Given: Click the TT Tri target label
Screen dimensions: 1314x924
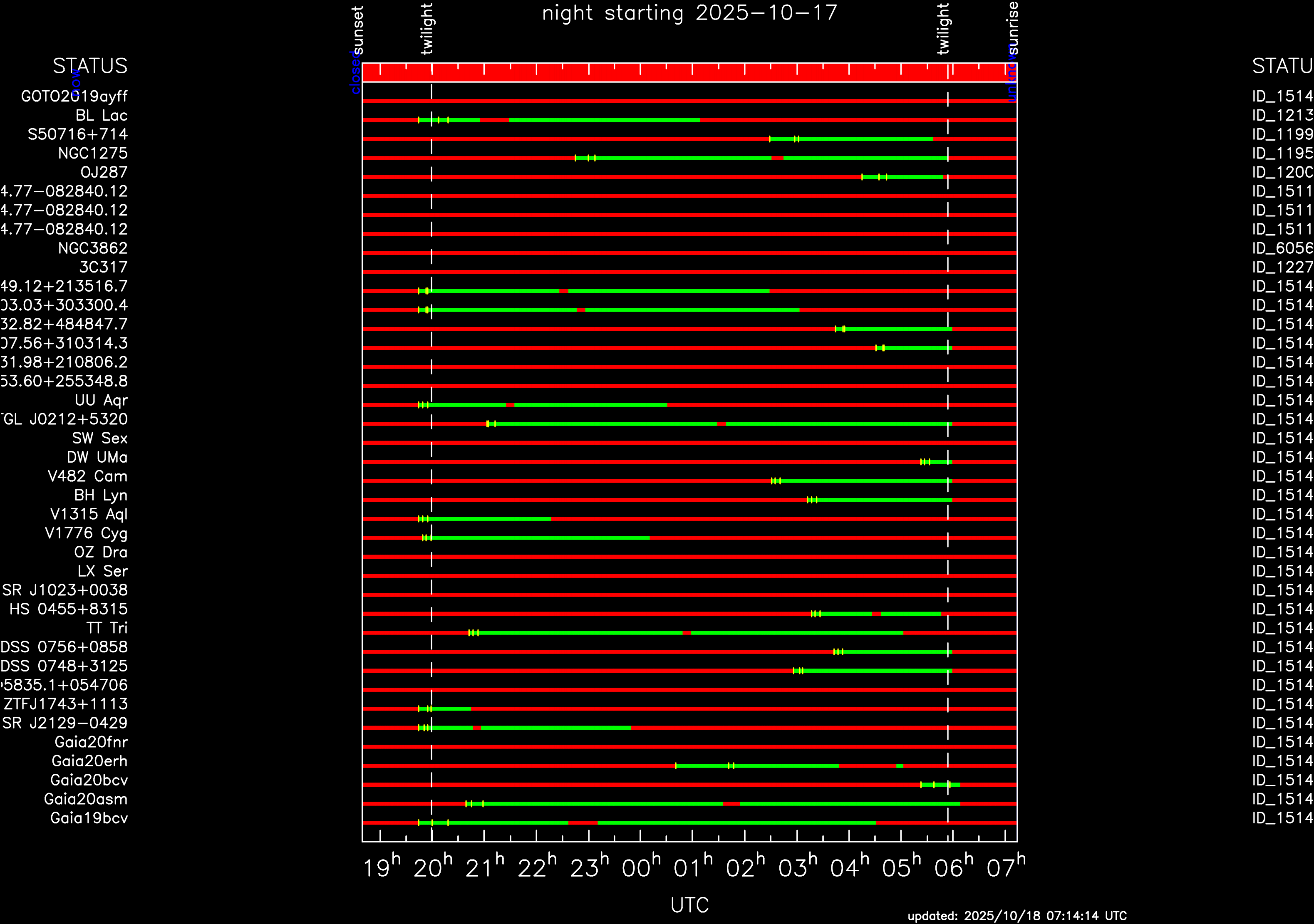Looking at the screenshot, I should (107, 628).
